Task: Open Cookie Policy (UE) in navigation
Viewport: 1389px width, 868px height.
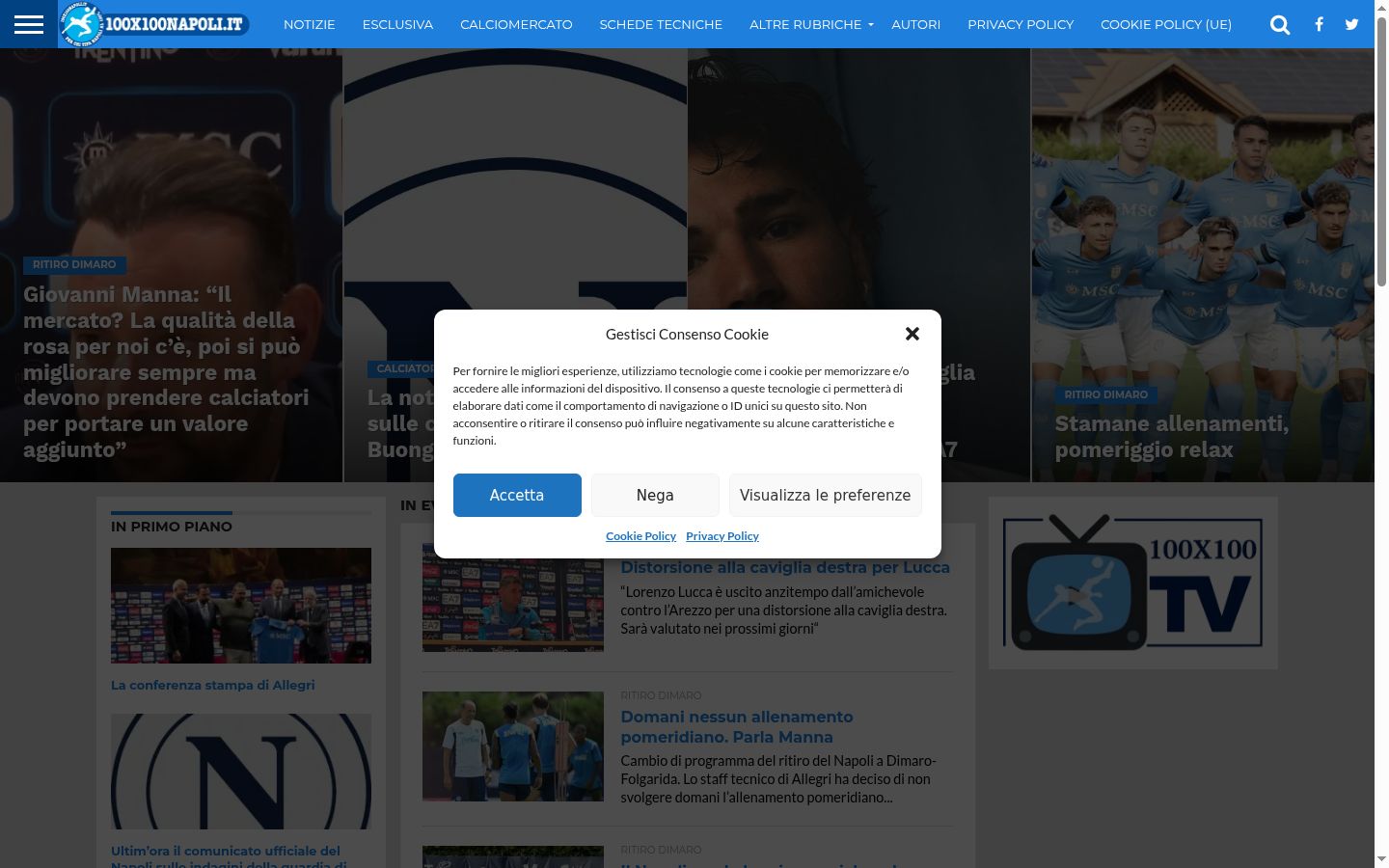Action: [x=1166, y=24]
